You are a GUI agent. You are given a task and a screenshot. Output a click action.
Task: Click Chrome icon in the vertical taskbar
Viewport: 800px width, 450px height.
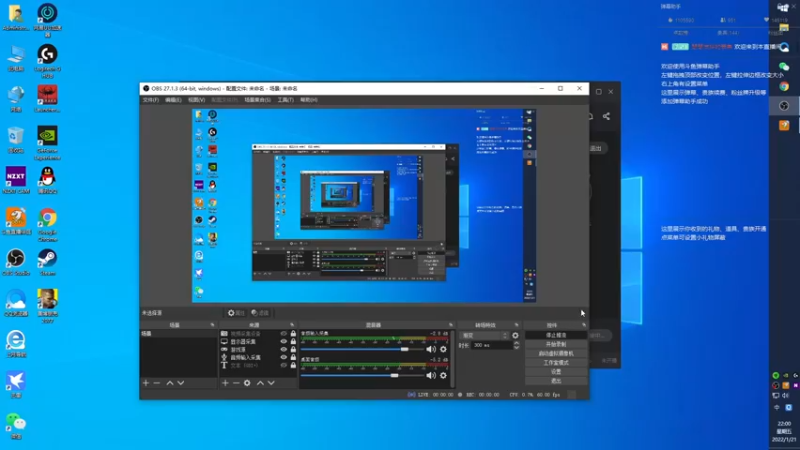[x=784, y=86]
